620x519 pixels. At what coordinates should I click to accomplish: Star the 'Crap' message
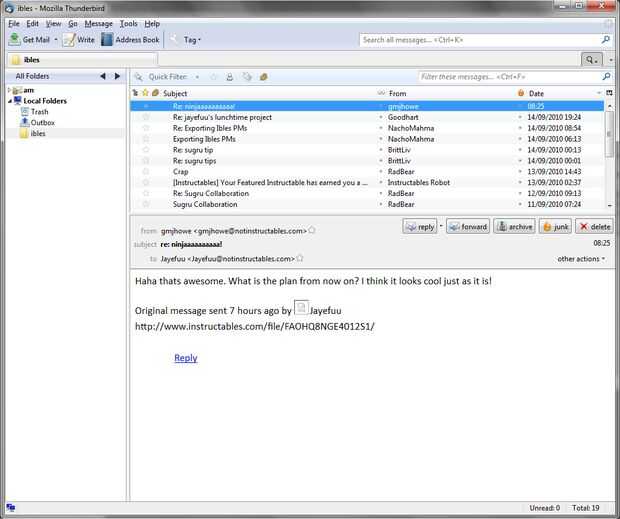(146, 171)
